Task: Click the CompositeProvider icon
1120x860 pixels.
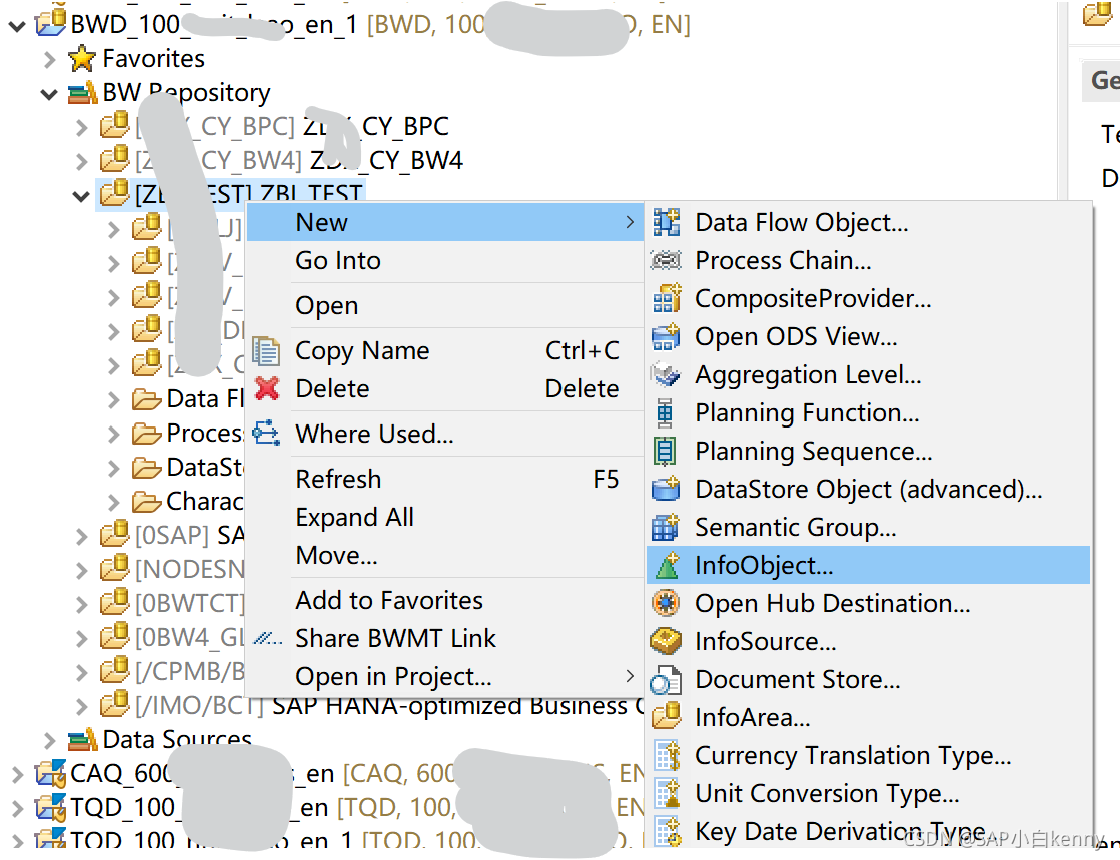Action: 666,299
